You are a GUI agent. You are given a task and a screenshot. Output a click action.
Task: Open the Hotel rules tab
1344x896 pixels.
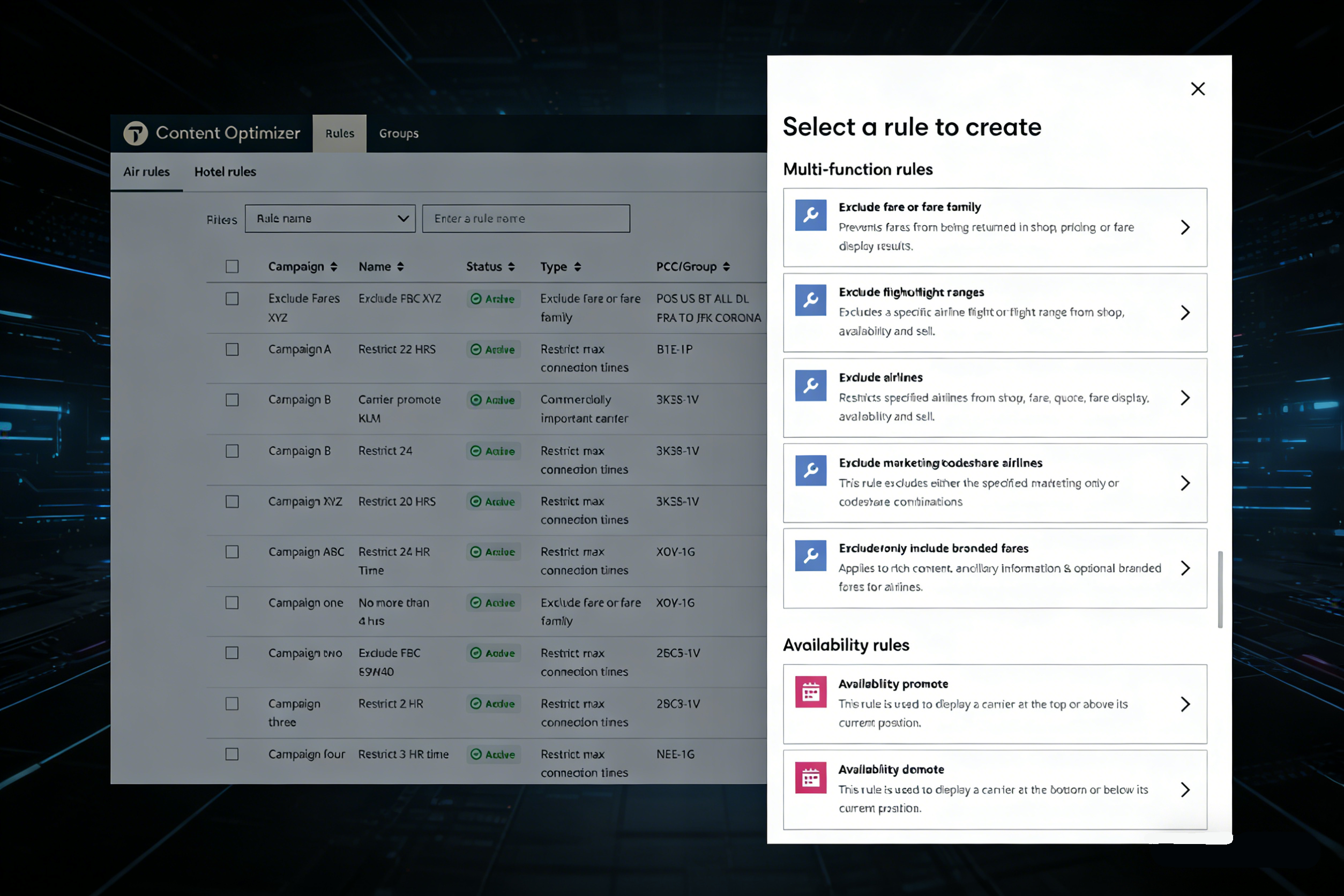click(225, 172)
